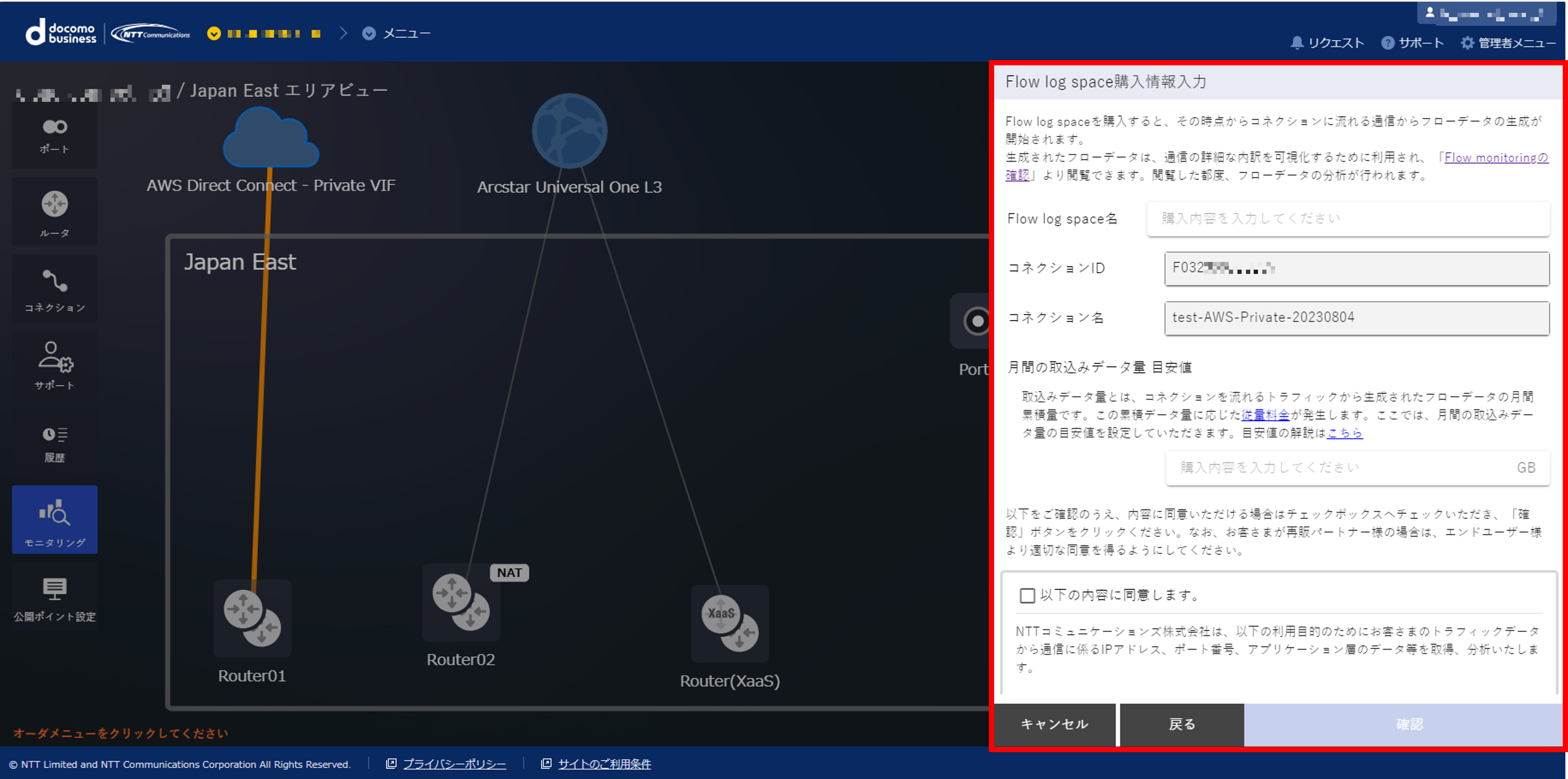The height and width of the screenshot is (779, 1568).
Task: Click the NTT Communications logo
Action: point(151,34)
